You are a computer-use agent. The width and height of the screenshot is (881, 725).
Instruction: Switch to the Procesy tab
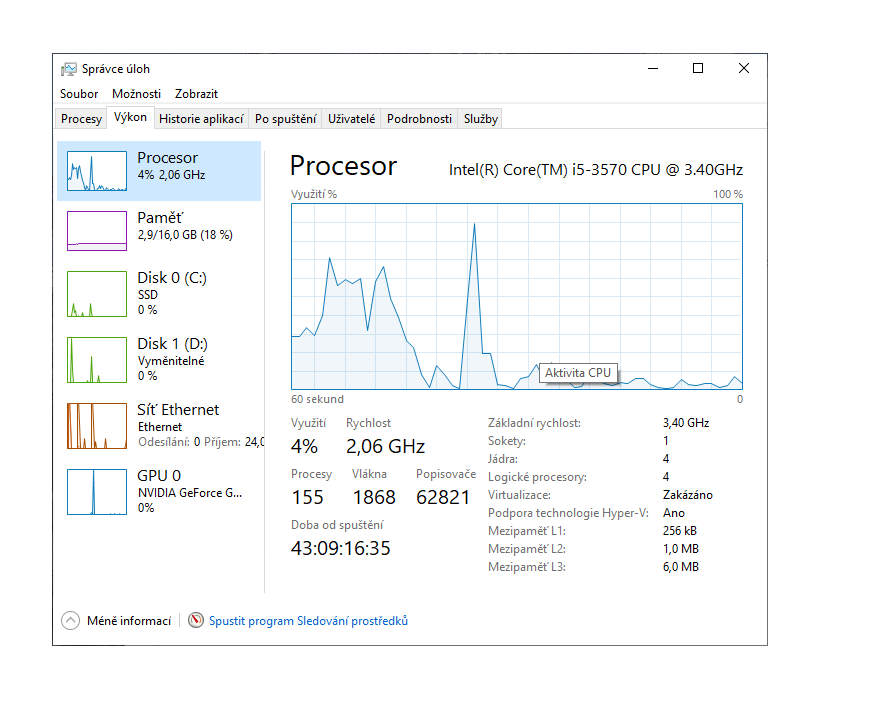pyautogui.click(x=81, y=119)
